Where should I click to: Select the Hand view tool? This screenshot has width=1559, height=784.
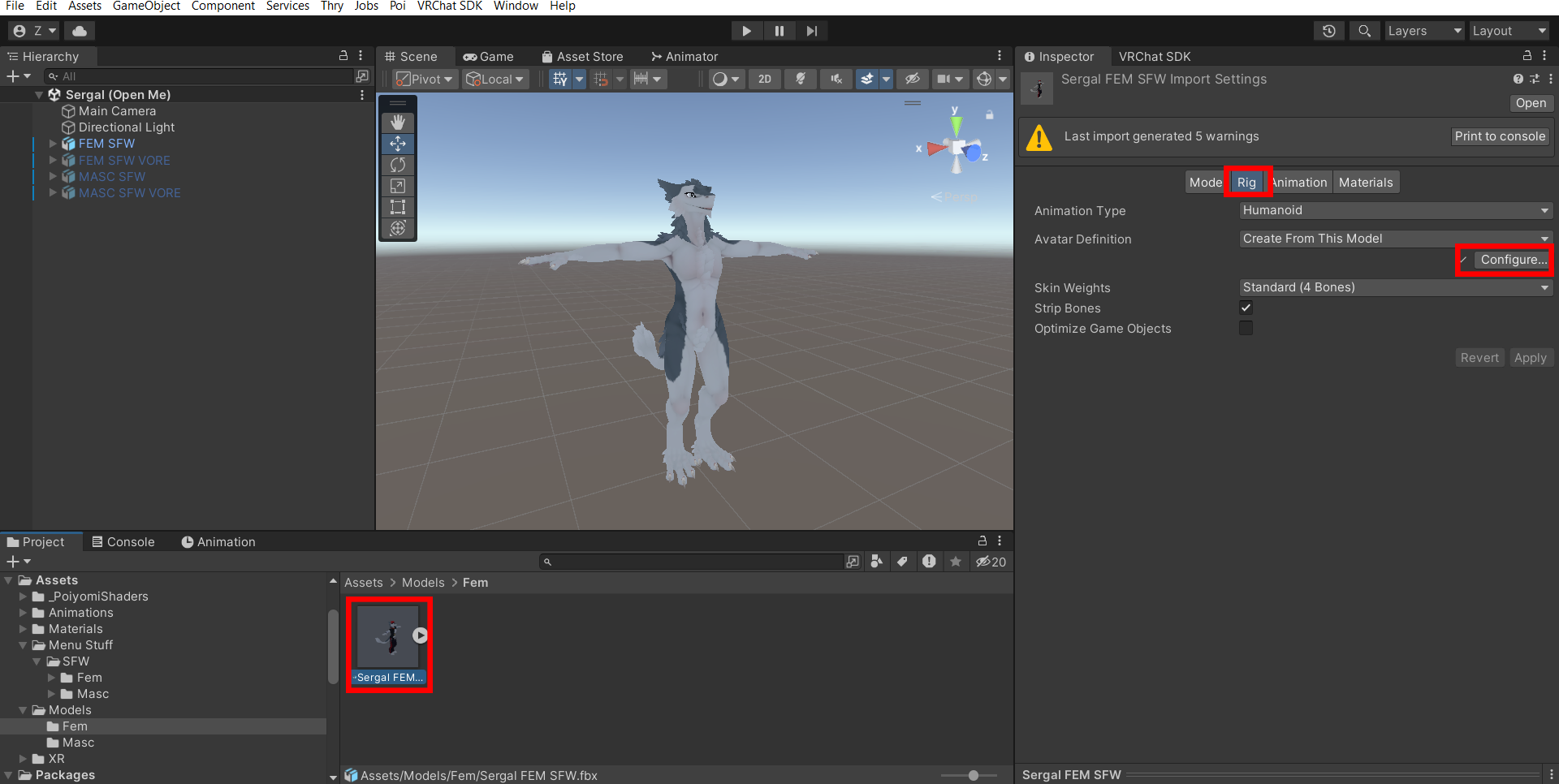click(398, 123)
